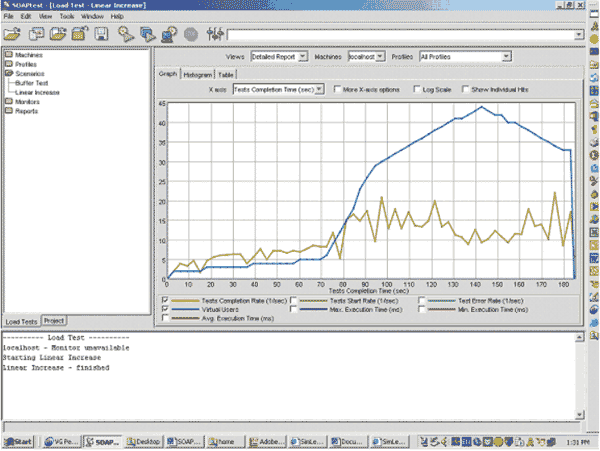The height and width of the screenshot is (451, 600).
Task: Open the Tools menu
Action: tap(66, 17)
